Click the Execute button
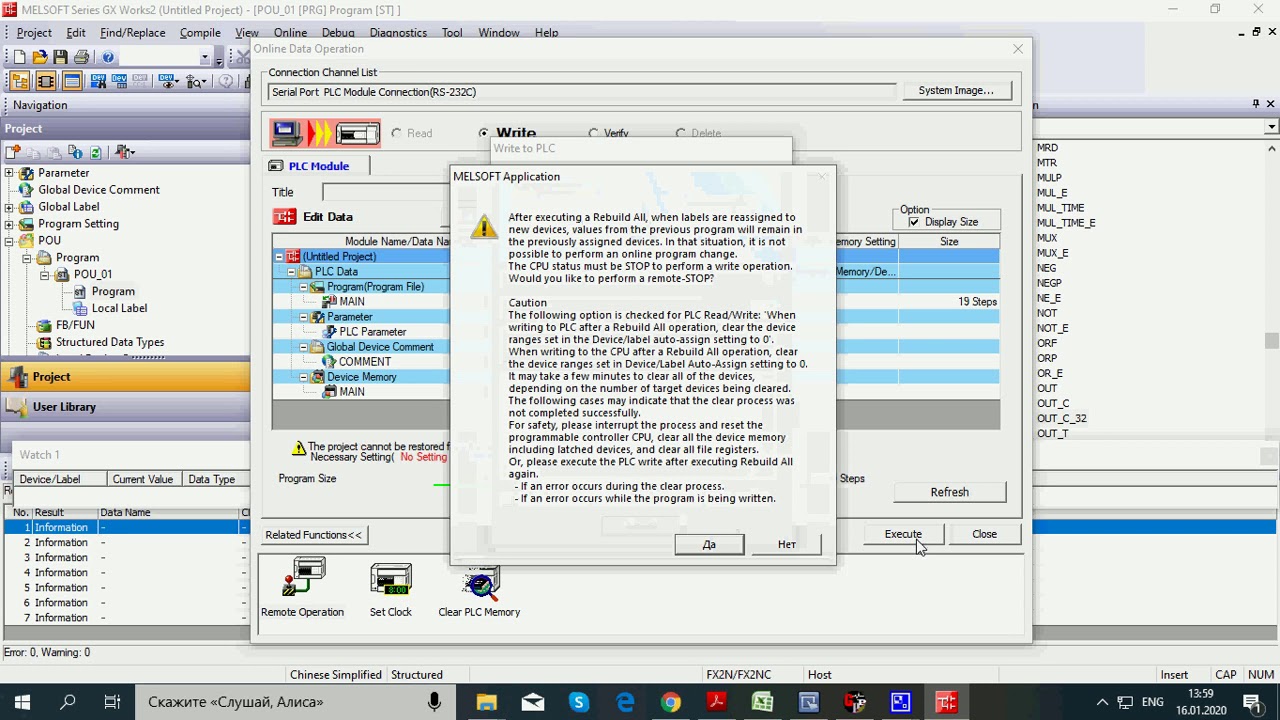Screen dimensions: 1280x720 coord(903,534)
